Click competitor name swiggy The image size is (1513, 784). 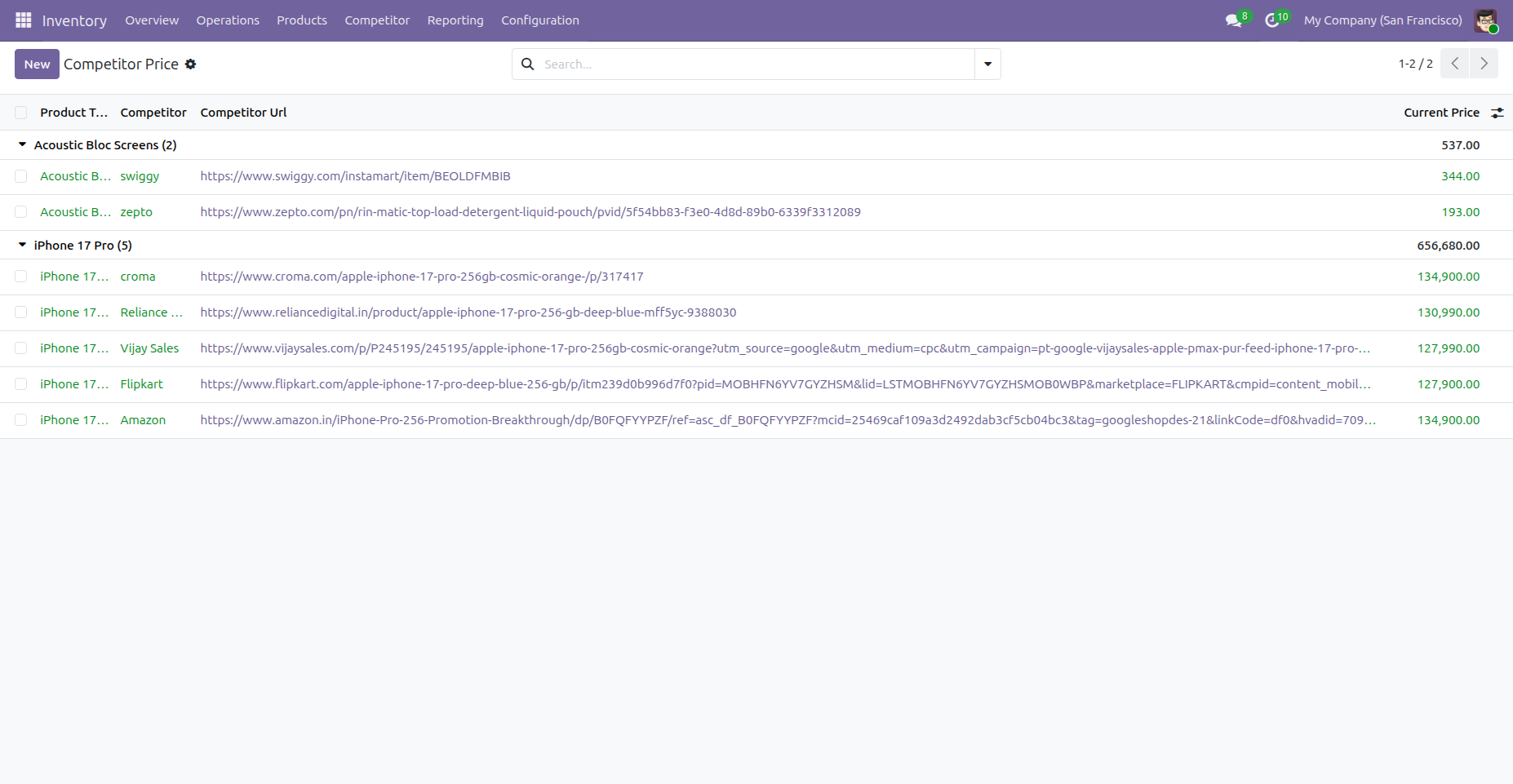[x=140, y=176]
